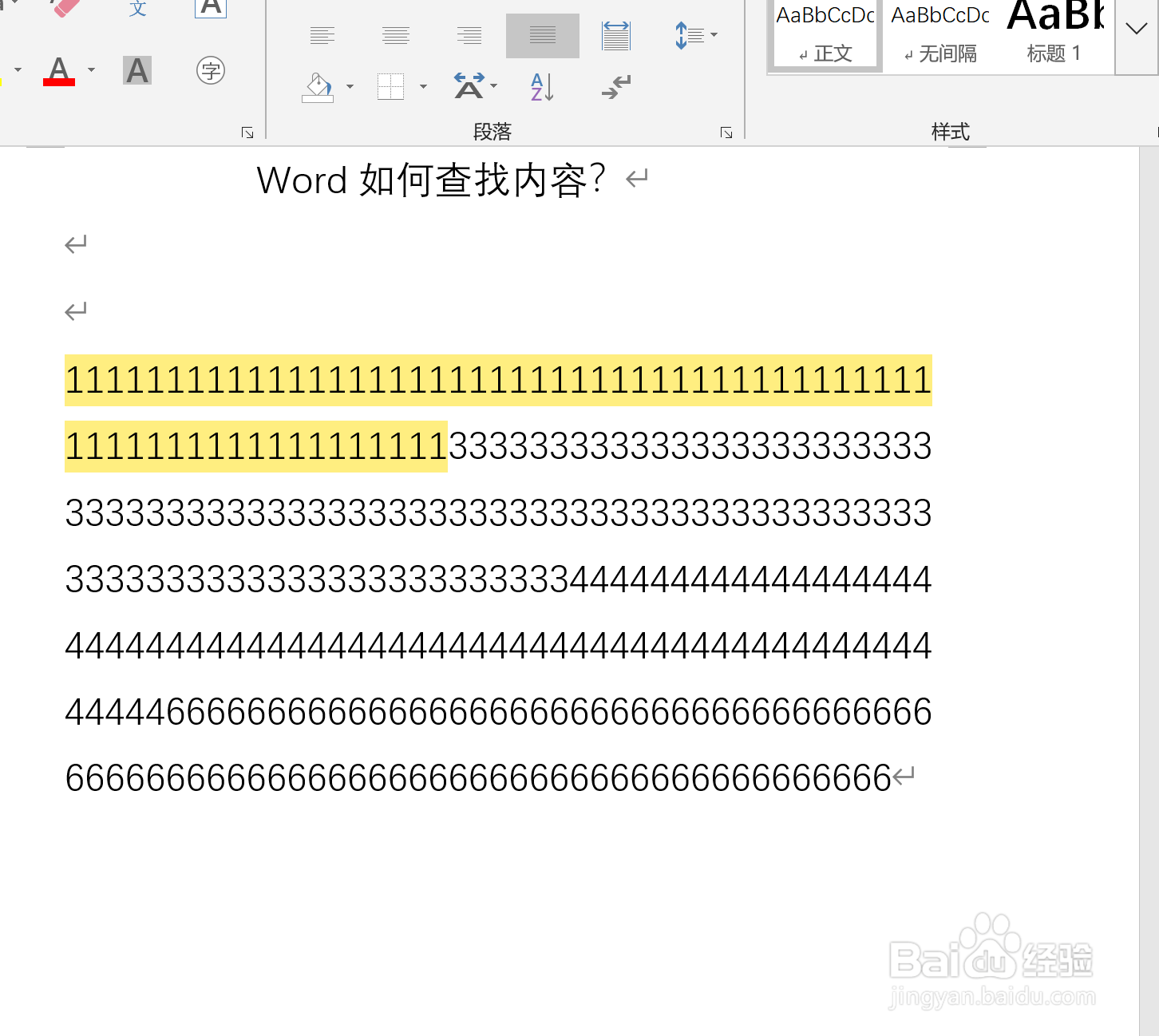Open the 段落 dialog launcher
1159x1036 pixels.
(726, 132)
